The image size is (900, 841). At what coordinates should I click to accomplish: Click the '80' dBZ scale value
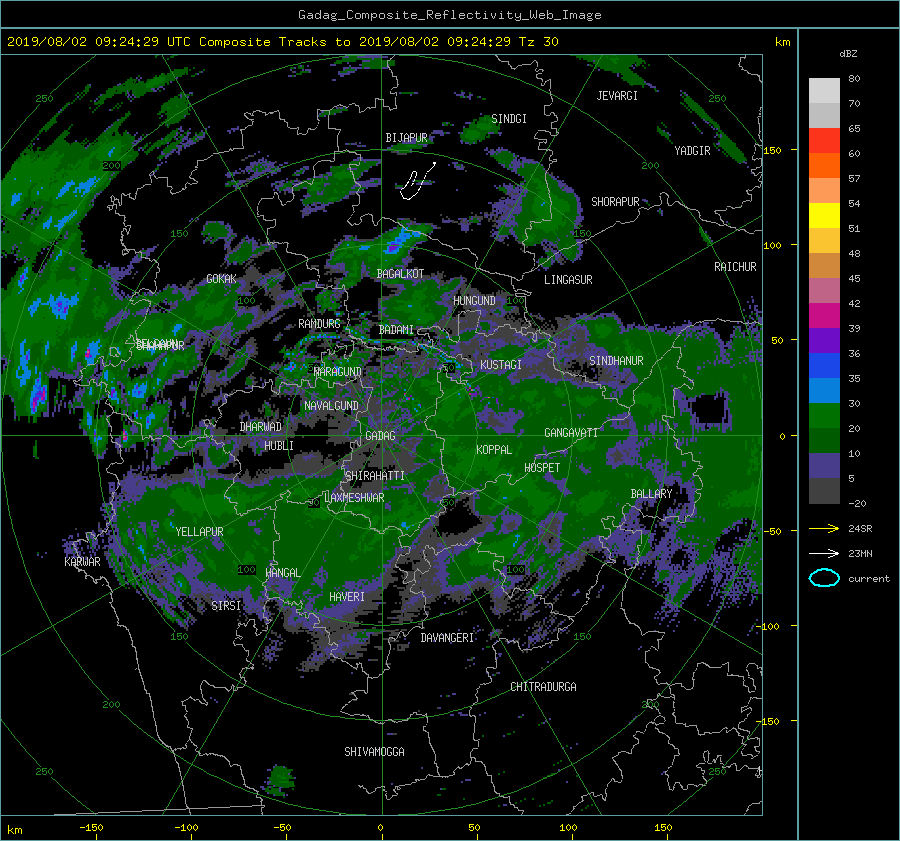(854, 79)
